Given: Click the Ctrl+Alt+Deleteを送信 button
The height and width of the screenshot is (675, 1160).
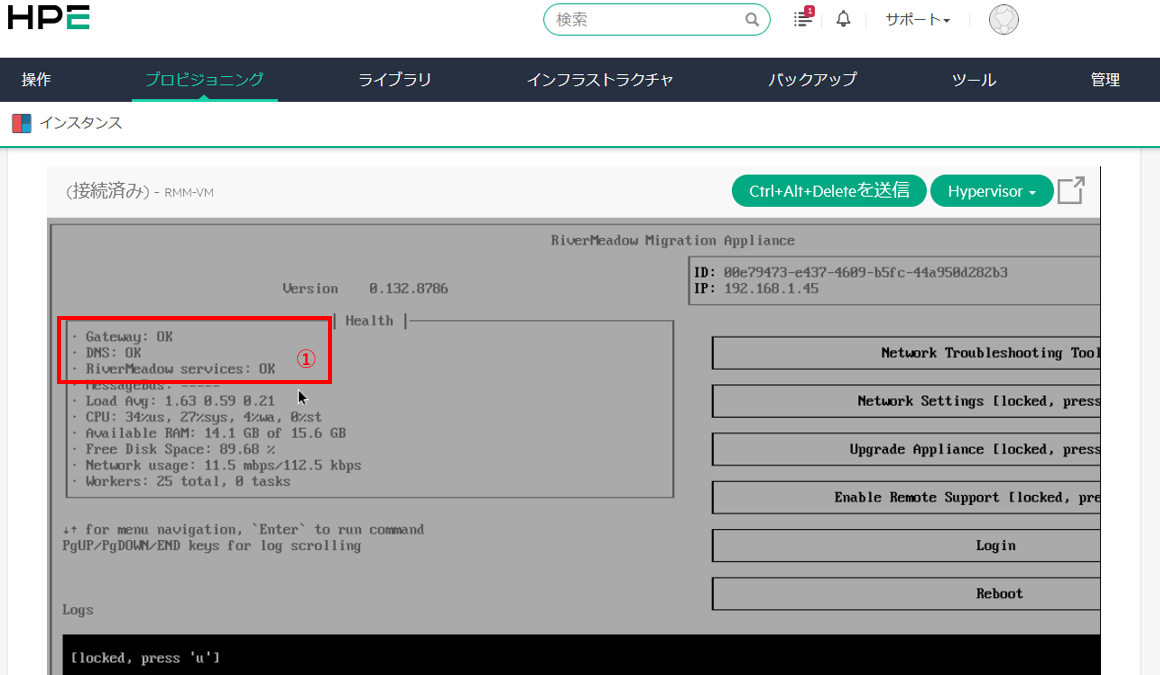Looking at the screenshot, I should click(x=829, y=191).
